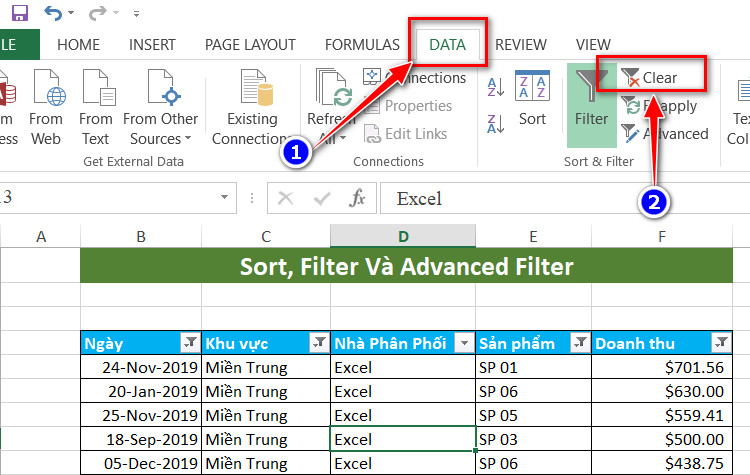Select the SP 05 product cell
750x475 pixels.
click(x=533, y=415)
